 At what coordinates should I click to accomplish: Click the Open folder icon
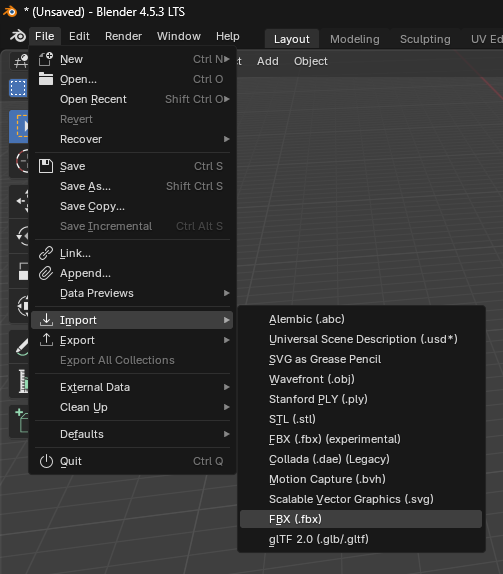click(46, 79)
